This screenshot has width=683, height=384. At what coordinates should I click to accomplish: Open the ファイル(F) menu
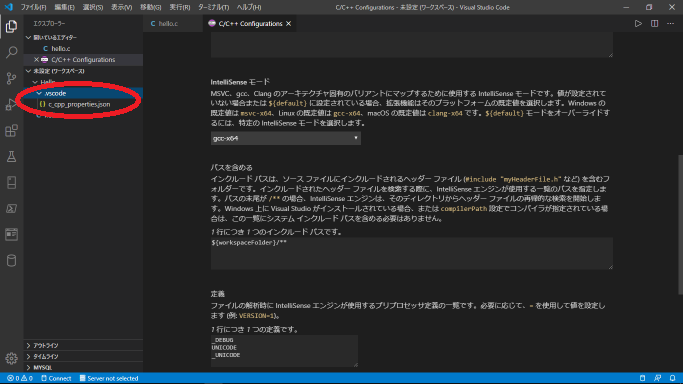tap(33, 7)
